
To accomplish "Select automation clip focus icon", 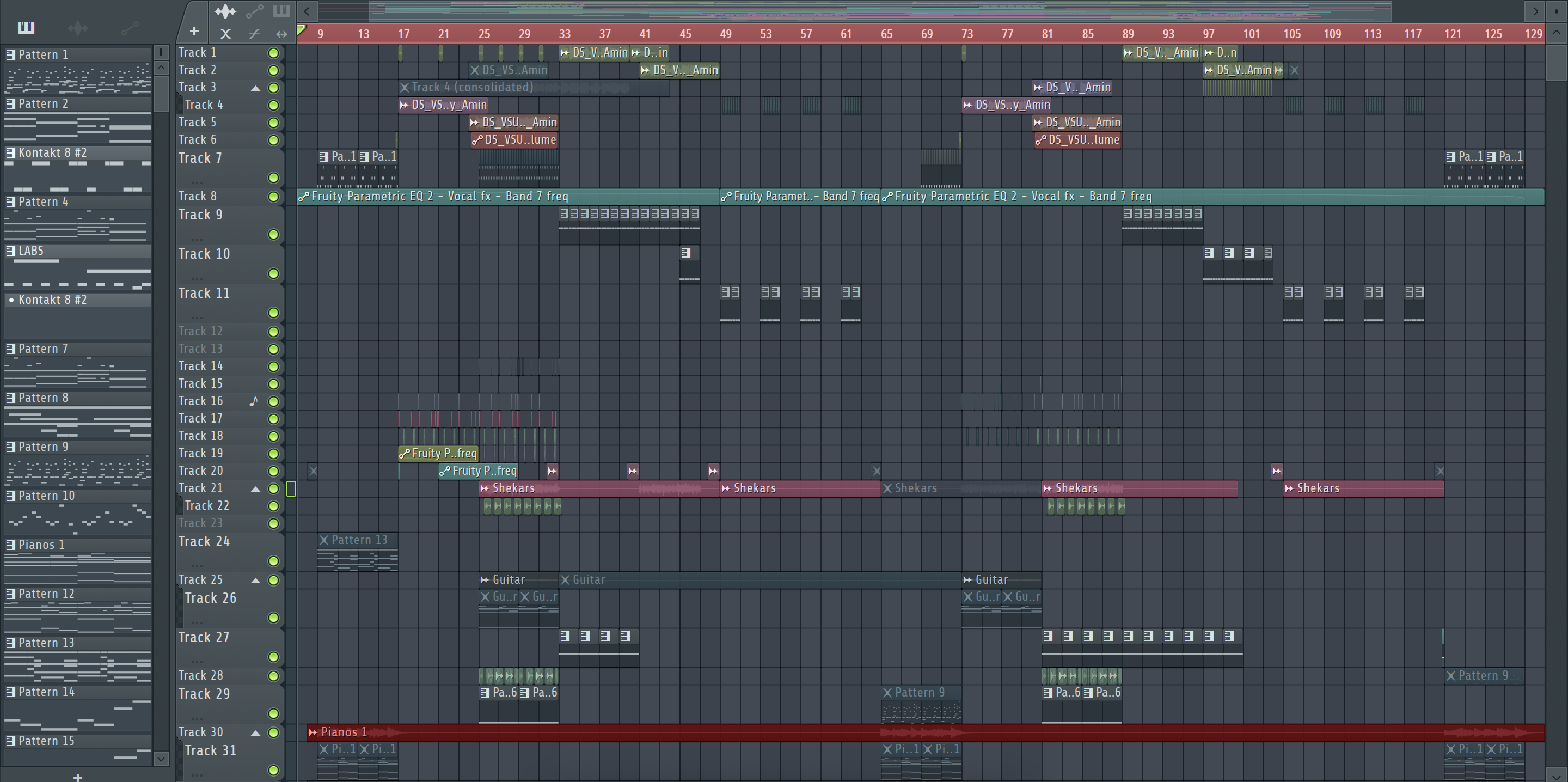I will click(x=254, y=11).
